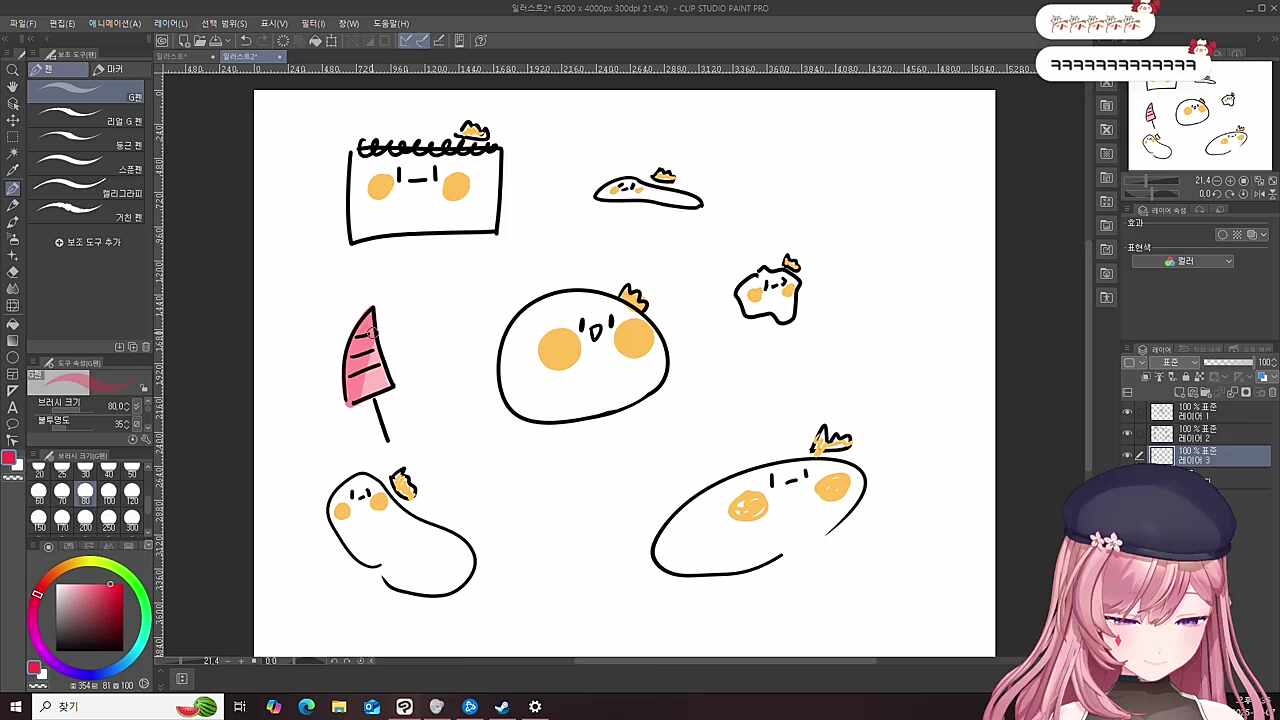Select the Text tool
This screenshot has height=720, width=1280.
(x=13, y=408)
